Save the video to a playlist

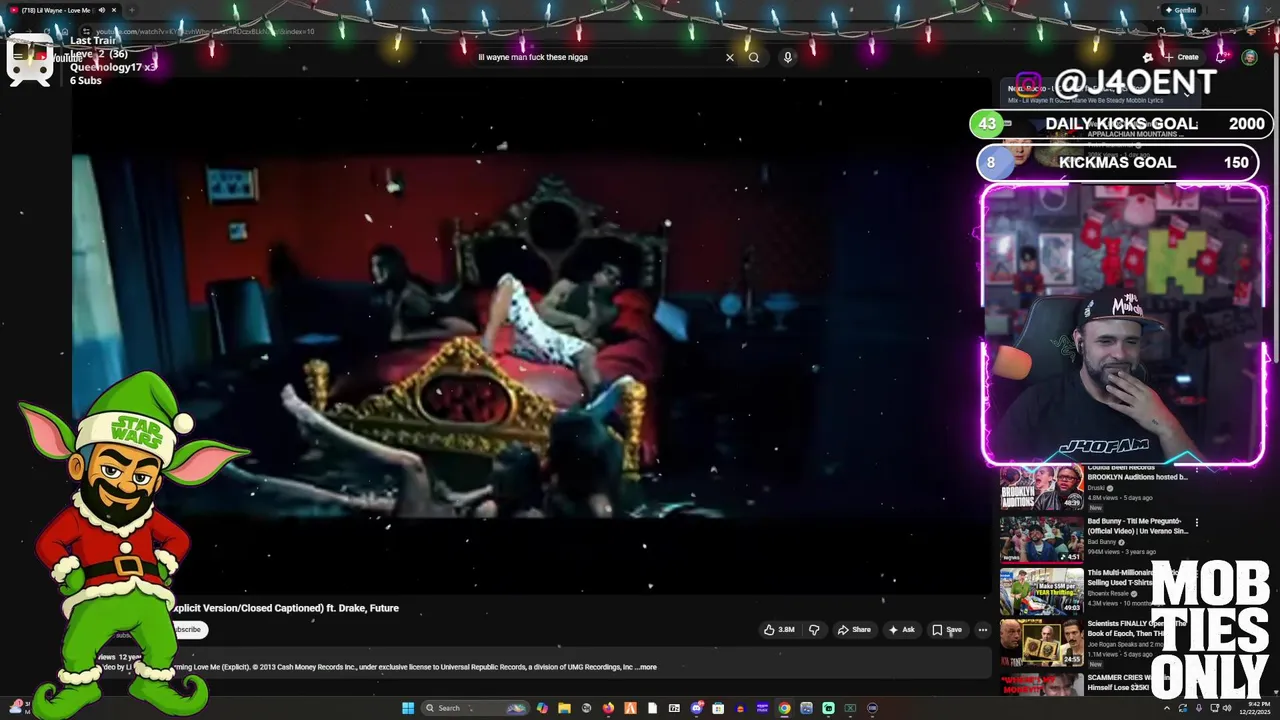tap(947, 630)
